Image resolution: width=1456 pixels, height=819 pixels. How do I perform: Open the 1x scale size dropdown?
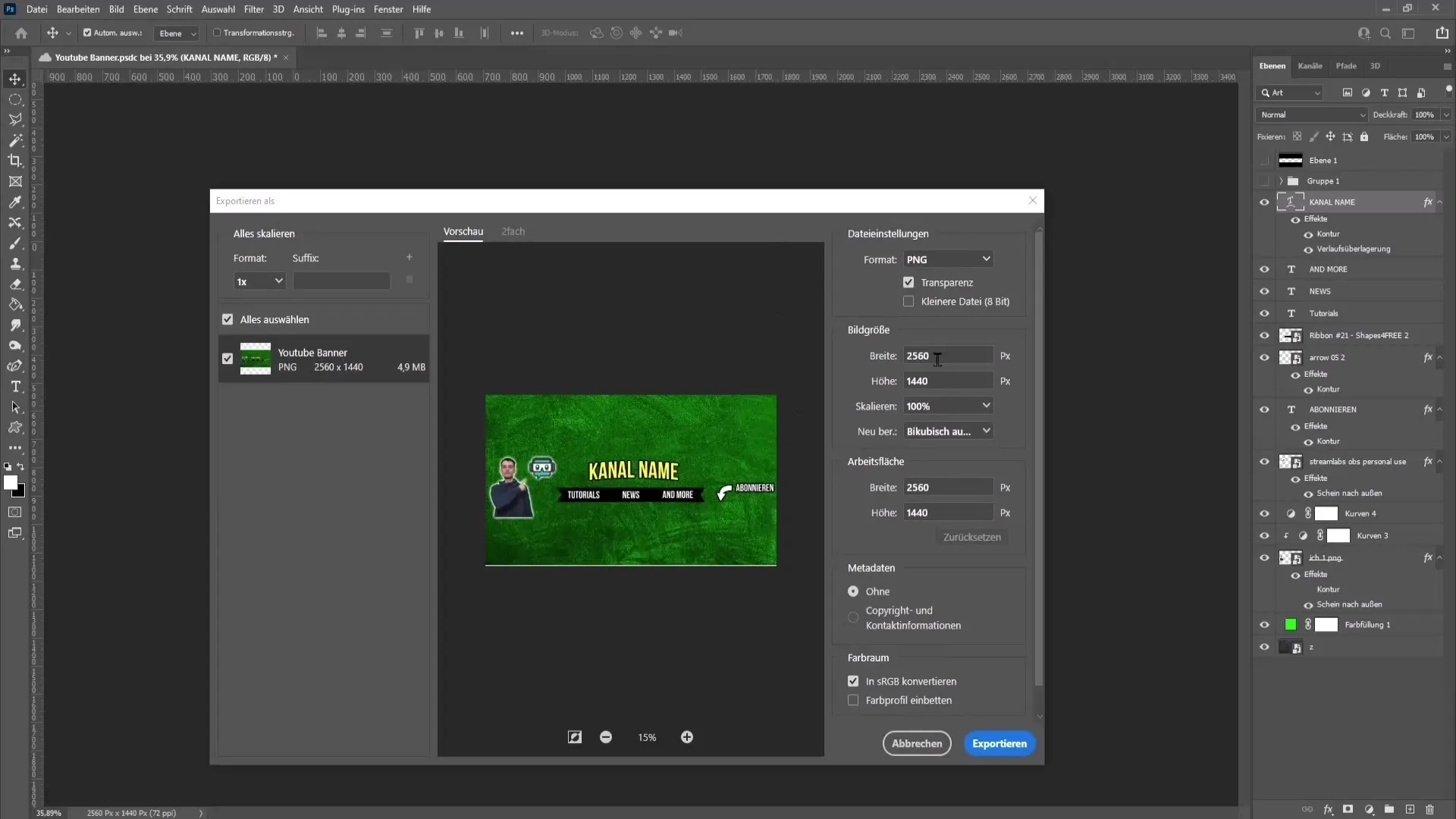pyautogui.click(x=259, y=281)
